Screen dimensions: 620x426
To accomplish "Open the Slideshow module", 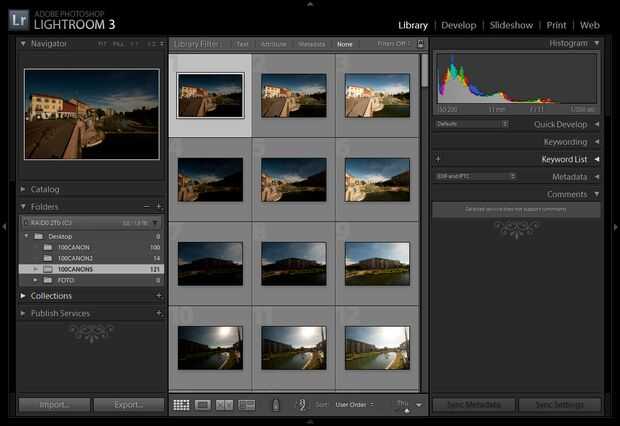I will click(511, 25).
